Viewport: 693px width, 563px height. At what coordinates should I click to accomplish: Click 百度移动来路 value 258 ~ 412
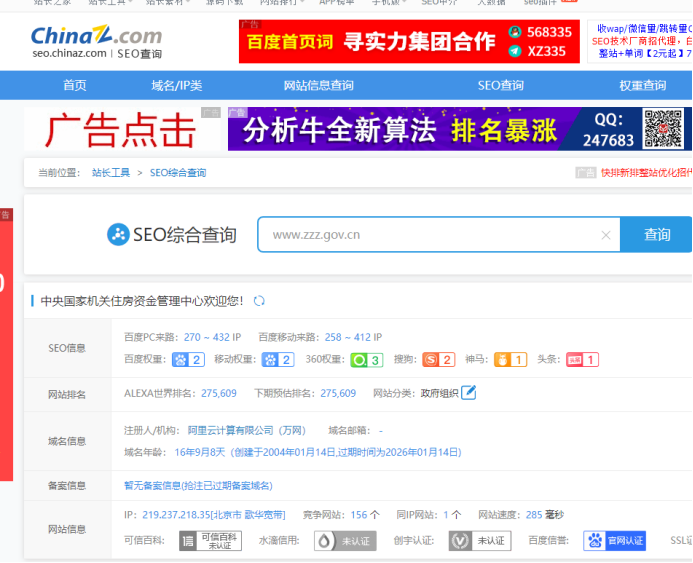coord(348,337)
